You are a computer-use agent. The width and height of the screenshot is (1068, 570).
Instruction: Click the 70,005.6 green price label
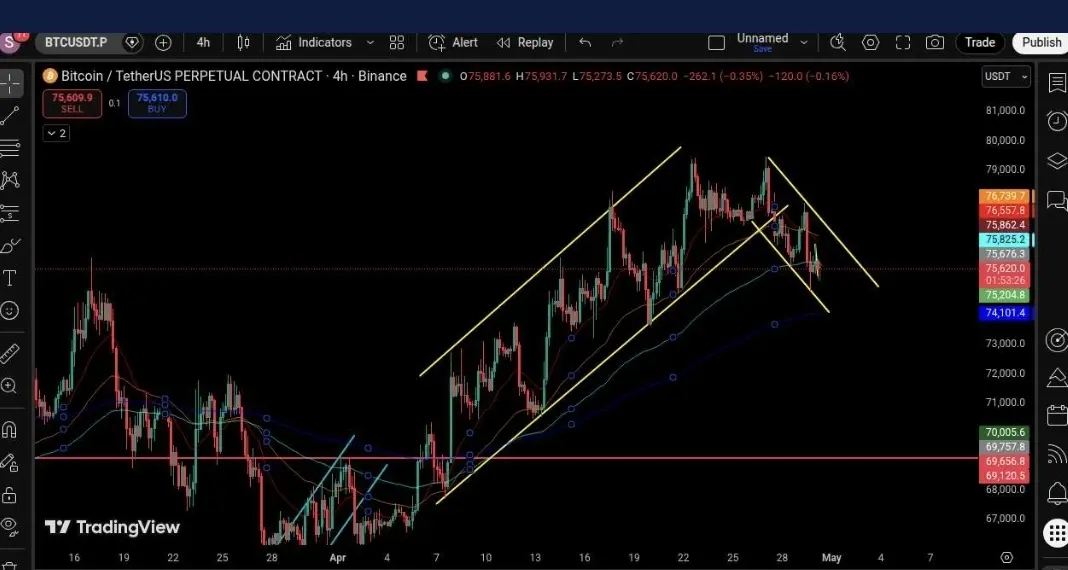[x=1005, y=432]
